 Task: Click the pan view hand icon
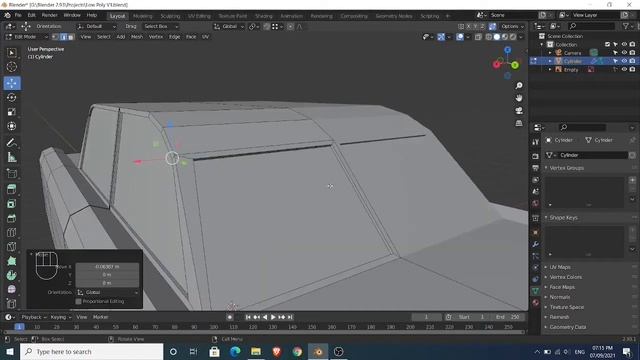pos(519,98)
